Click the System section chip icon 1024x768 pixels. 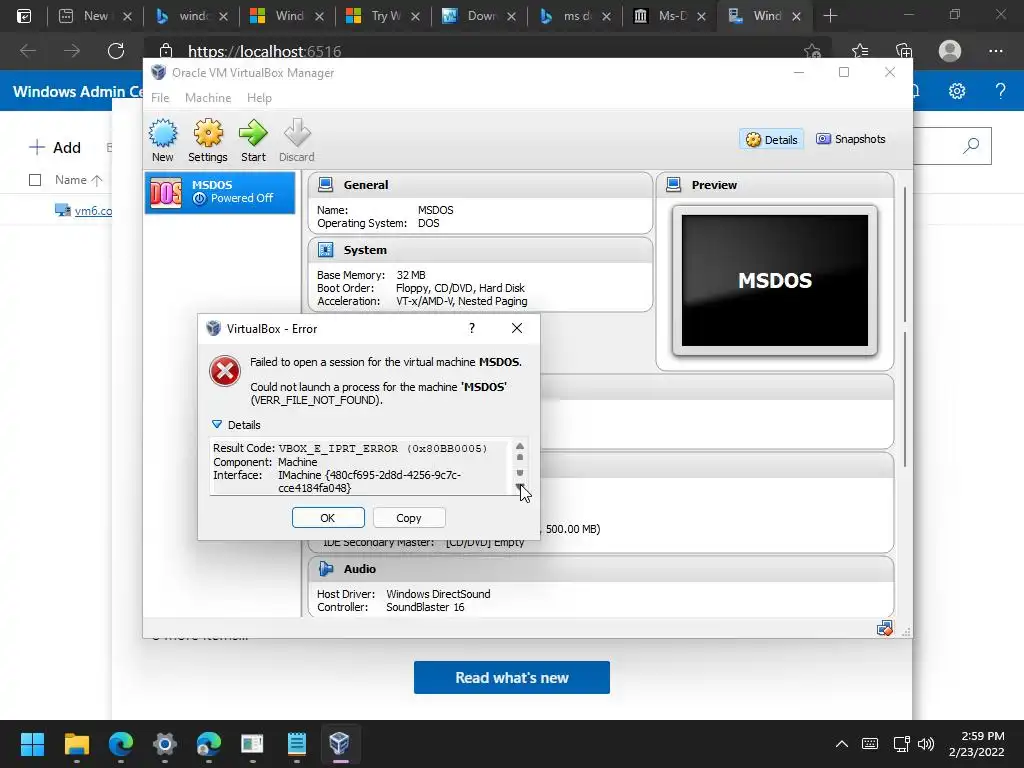coord(326,250)
